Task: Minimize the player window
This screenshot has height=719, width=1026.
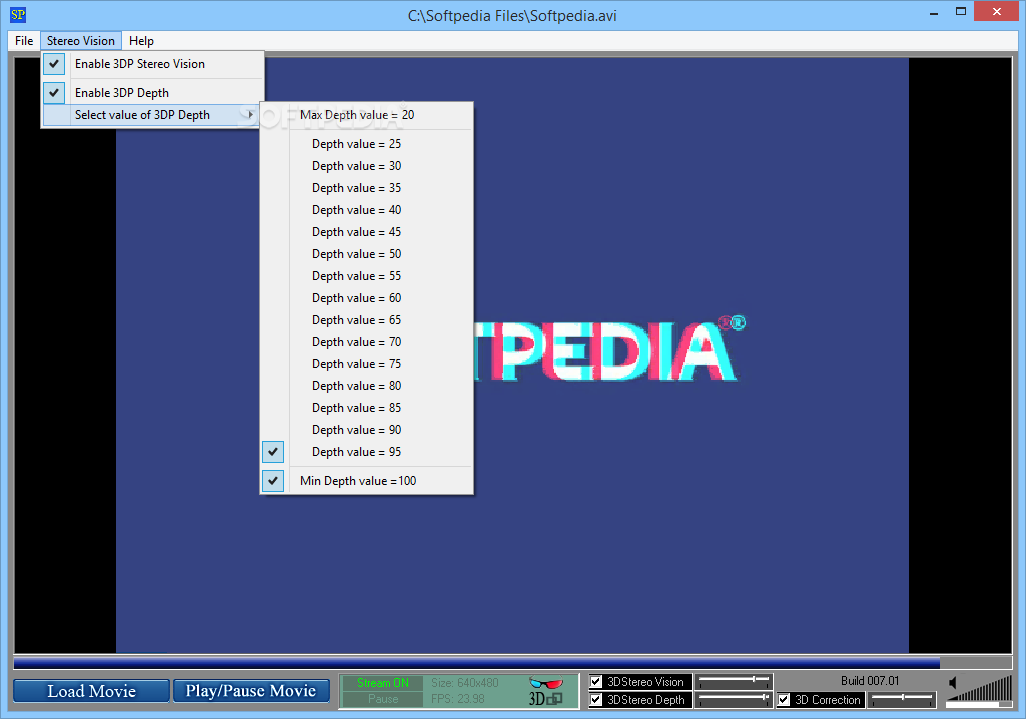Action: (934, 12)
